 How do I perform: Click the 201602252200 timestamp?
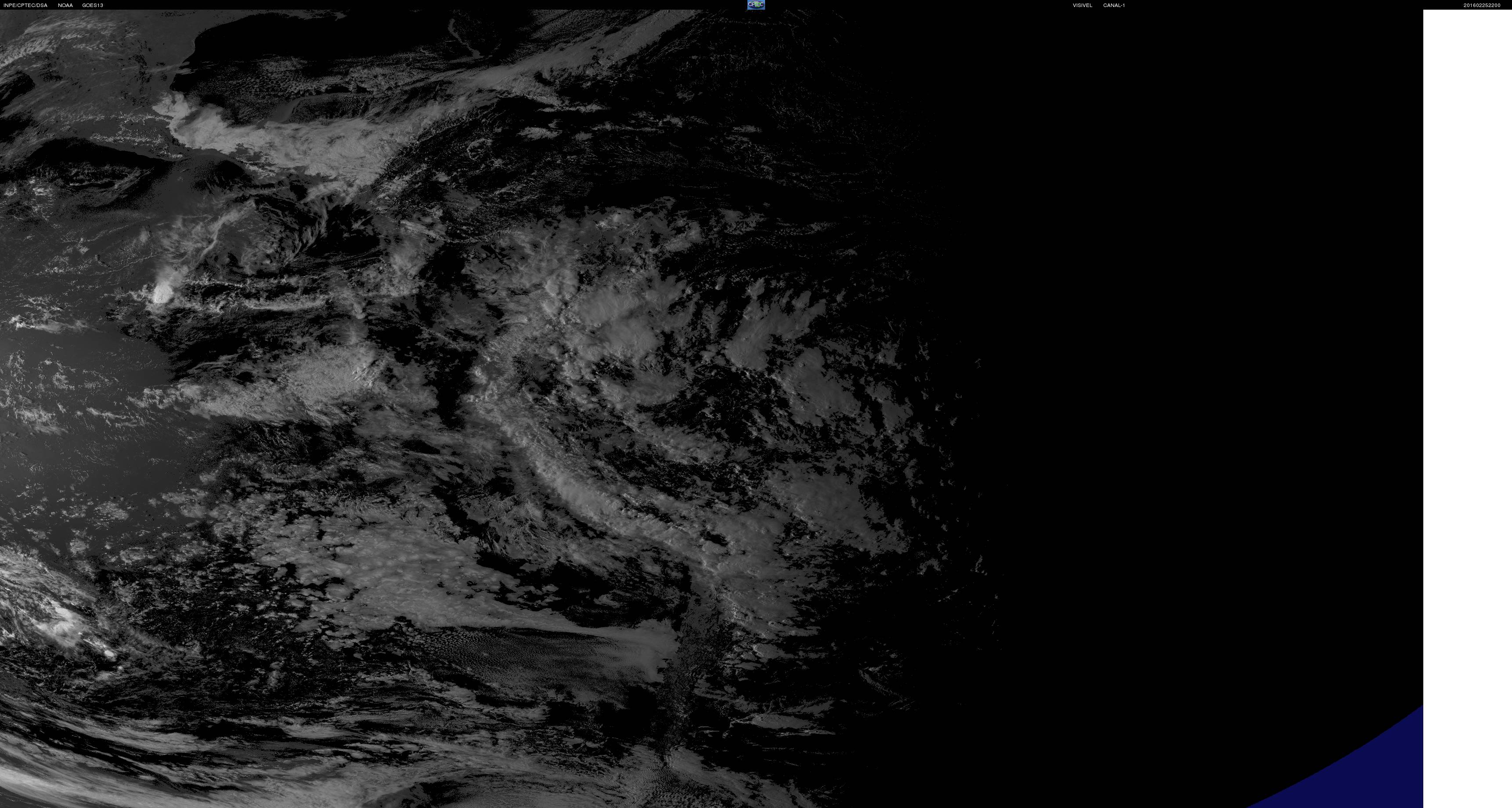click(x=1481, y=5)
